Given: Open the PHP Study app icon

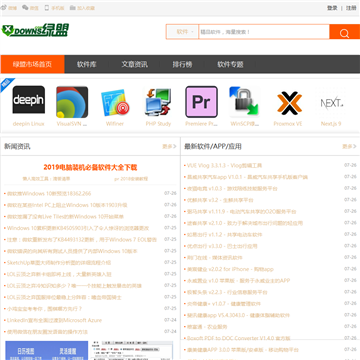Looking at the screenshot, I should coord(158,102).
